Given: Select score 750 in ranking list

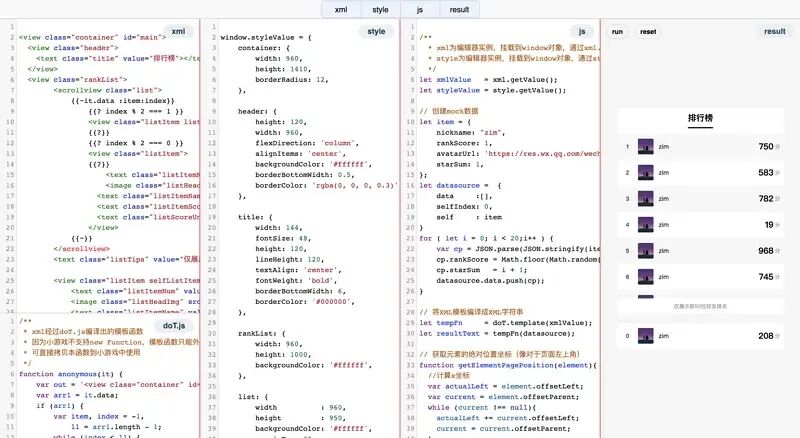Looking at the screenshot, I should point(766,147).
